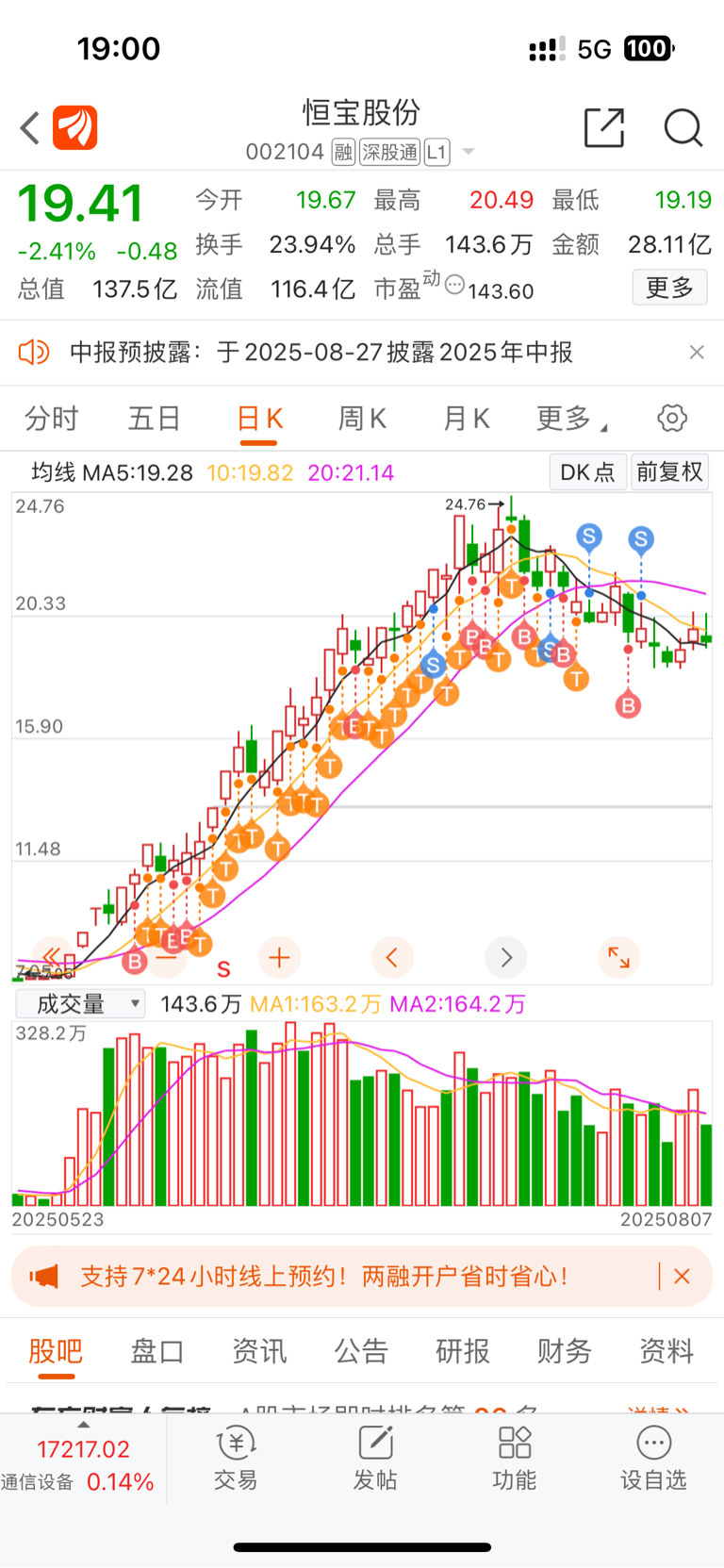Open the 财务 tab
724x1568 pixels.
pos(565,1351)
